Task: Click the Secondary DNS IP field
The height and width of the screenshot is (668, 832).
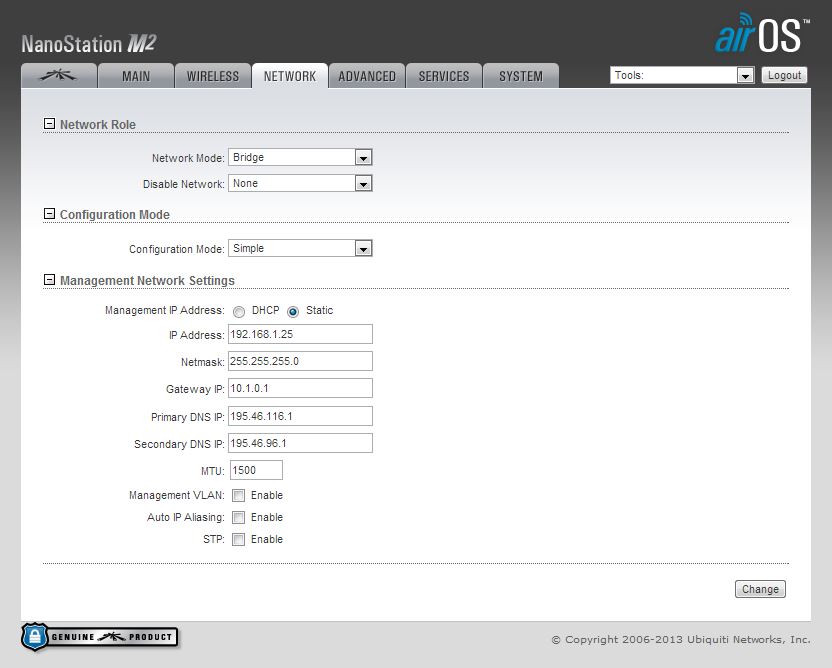Action: pos(300,444)
